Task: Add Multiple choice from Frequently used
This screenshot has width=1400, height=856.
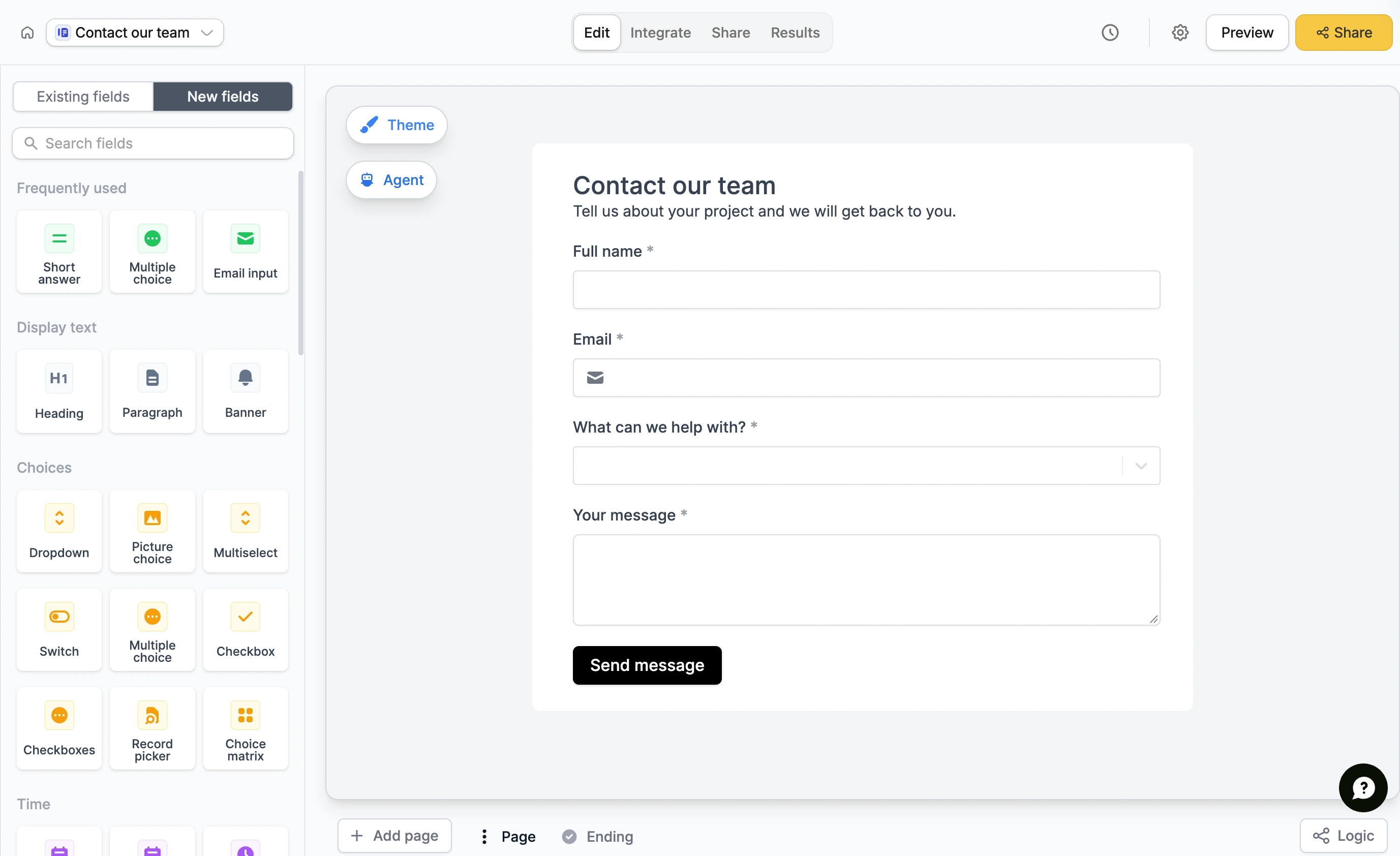Action: tap(153, 252)
